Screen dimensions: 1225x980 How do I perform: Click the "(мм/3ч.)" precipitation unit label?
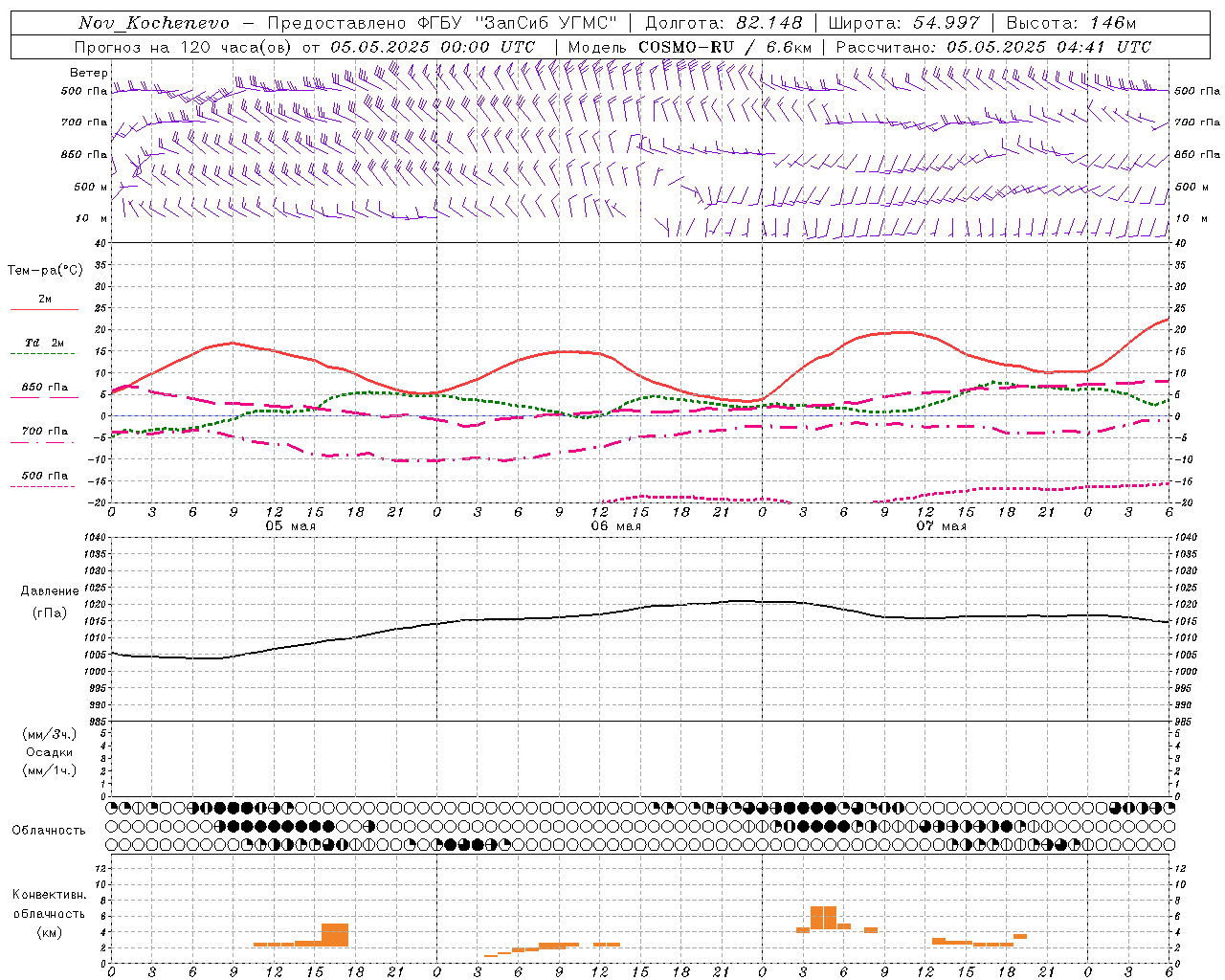coord(50,734)
